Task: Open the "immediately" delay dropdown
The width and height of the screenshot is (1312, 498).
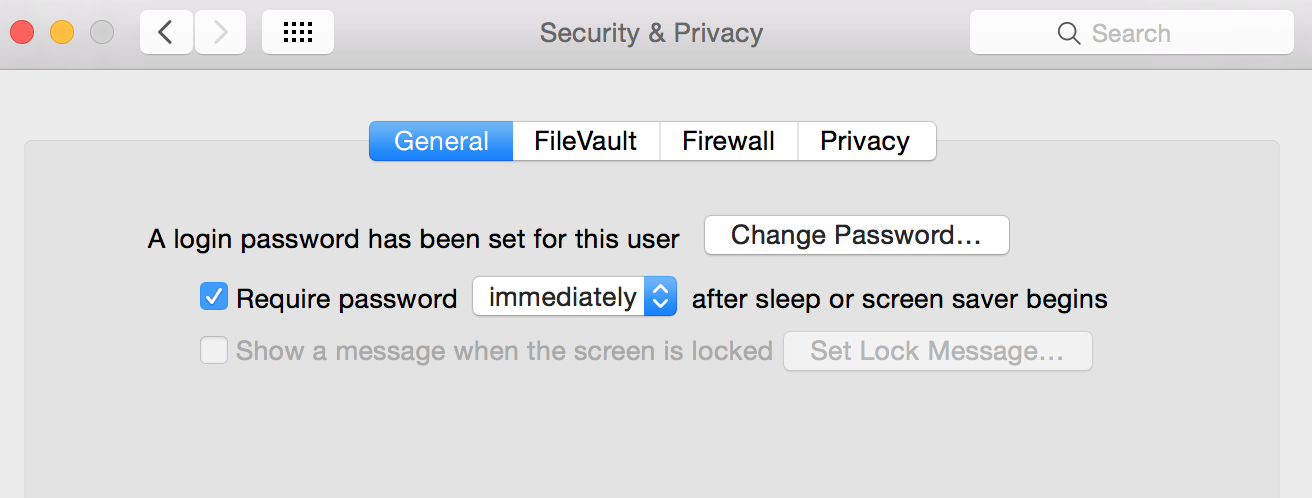Action: 574,297
